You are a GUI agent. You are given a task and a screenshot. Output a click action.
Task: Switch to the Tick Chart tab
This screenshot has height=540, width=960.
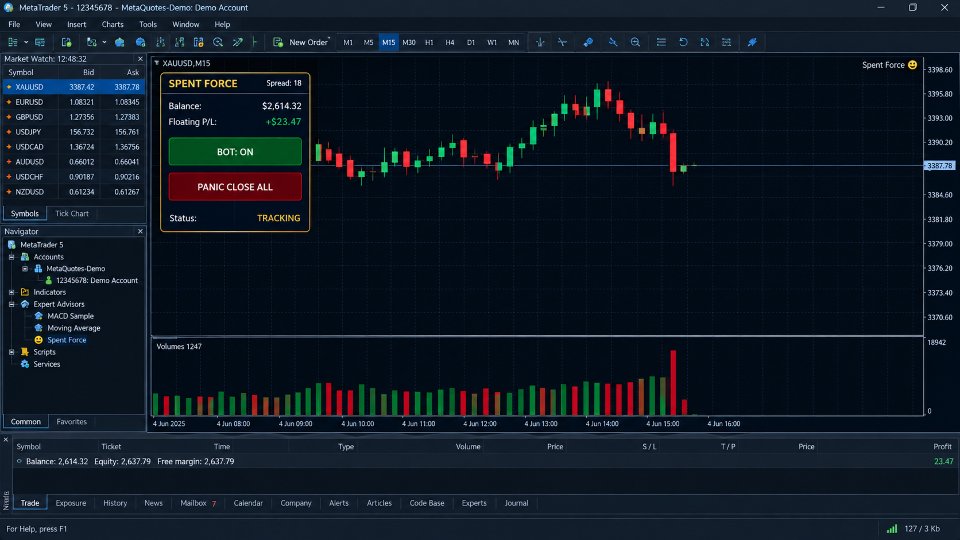pos(72,214)
